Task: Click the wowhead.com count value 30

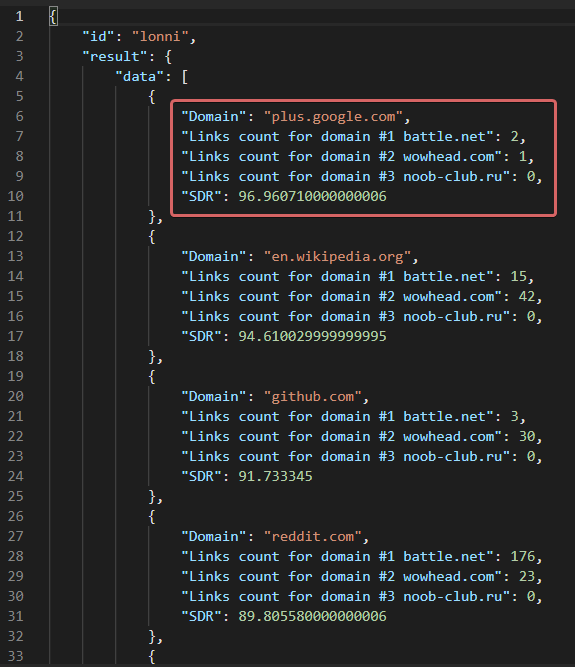Action: [x=527, y=436]
